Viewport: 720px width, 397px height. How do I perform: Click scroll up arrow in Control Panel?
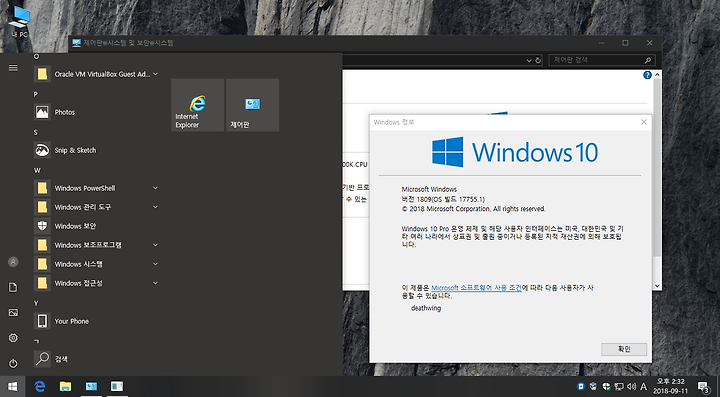[x=658, y=75]
